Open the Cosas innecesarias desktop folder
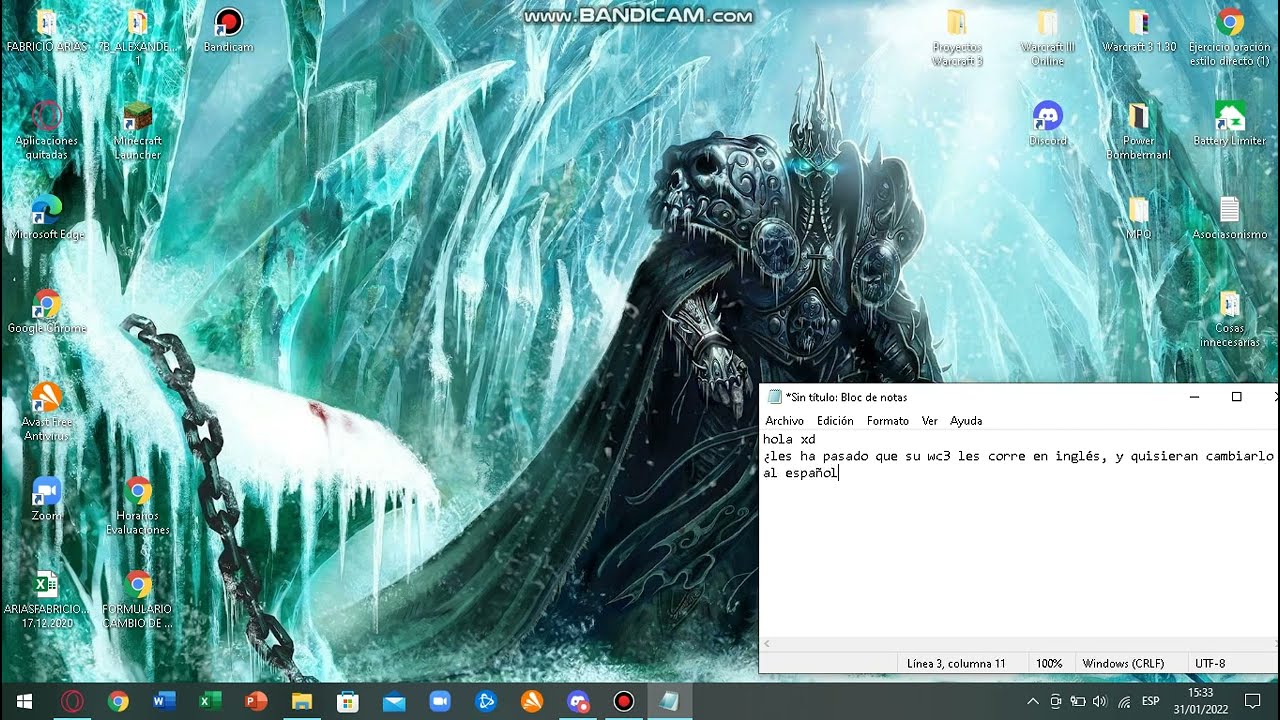 (1230, 318)
